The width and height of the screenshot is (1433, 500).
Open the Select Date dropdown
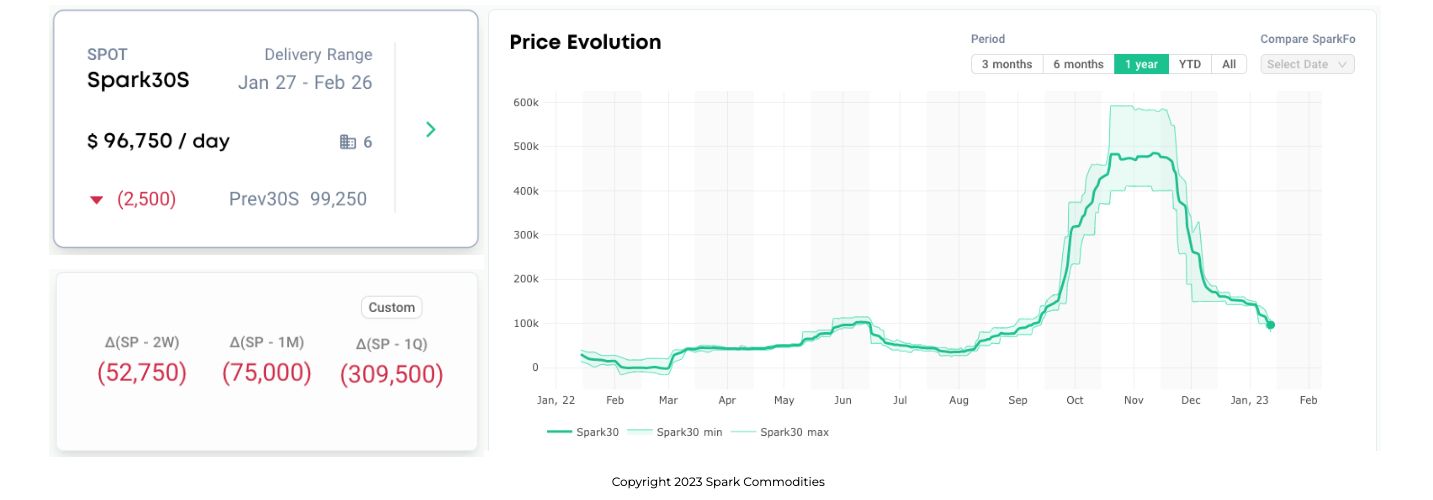coord(1298,64)
